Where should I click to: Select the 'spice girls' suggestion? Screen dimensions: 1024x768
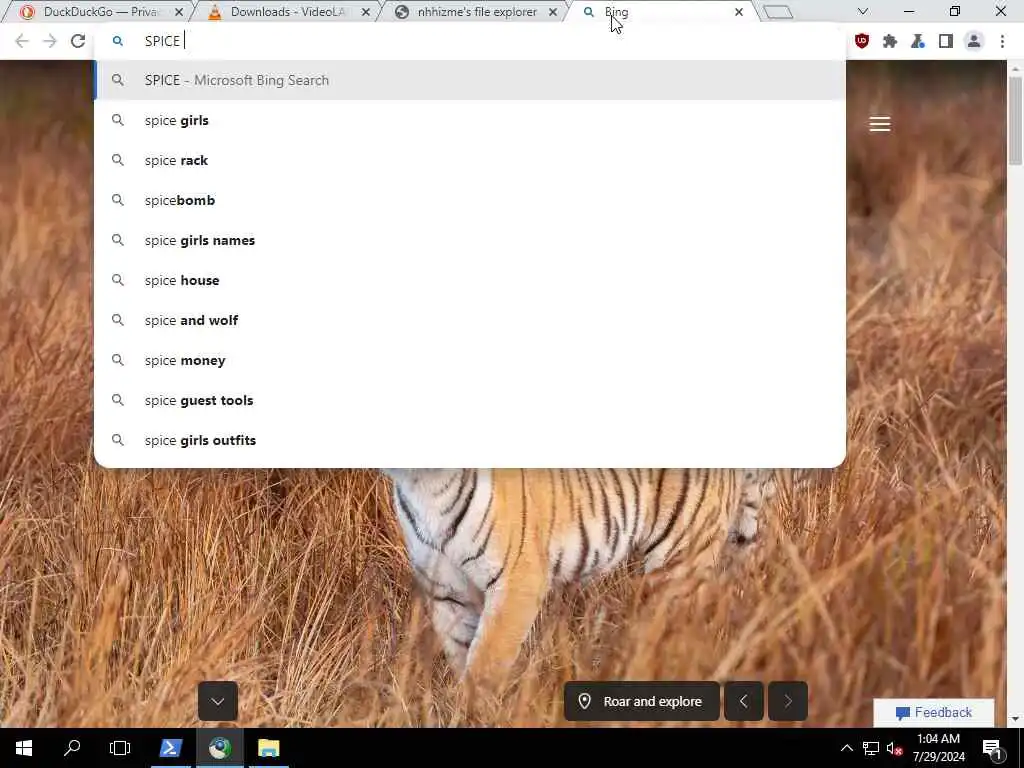(x=470, y=120)
